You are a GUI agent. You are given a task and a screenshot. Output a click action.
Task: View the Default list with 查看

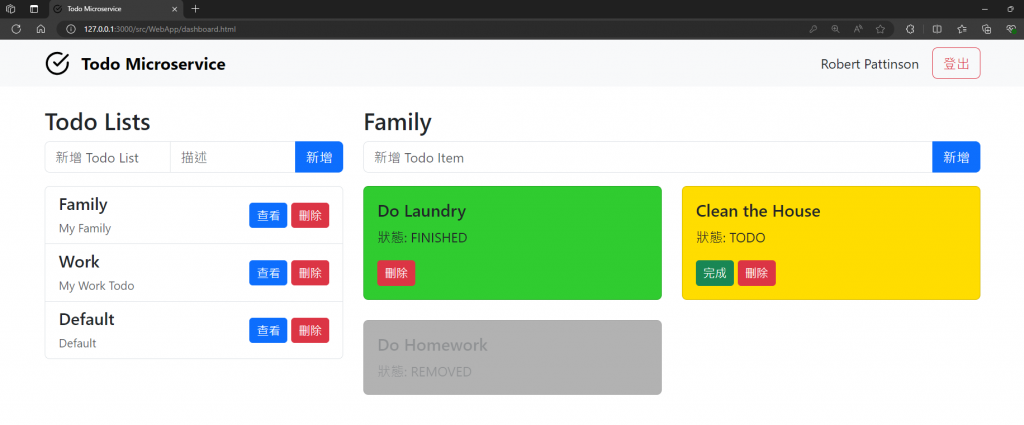point(268,330)
